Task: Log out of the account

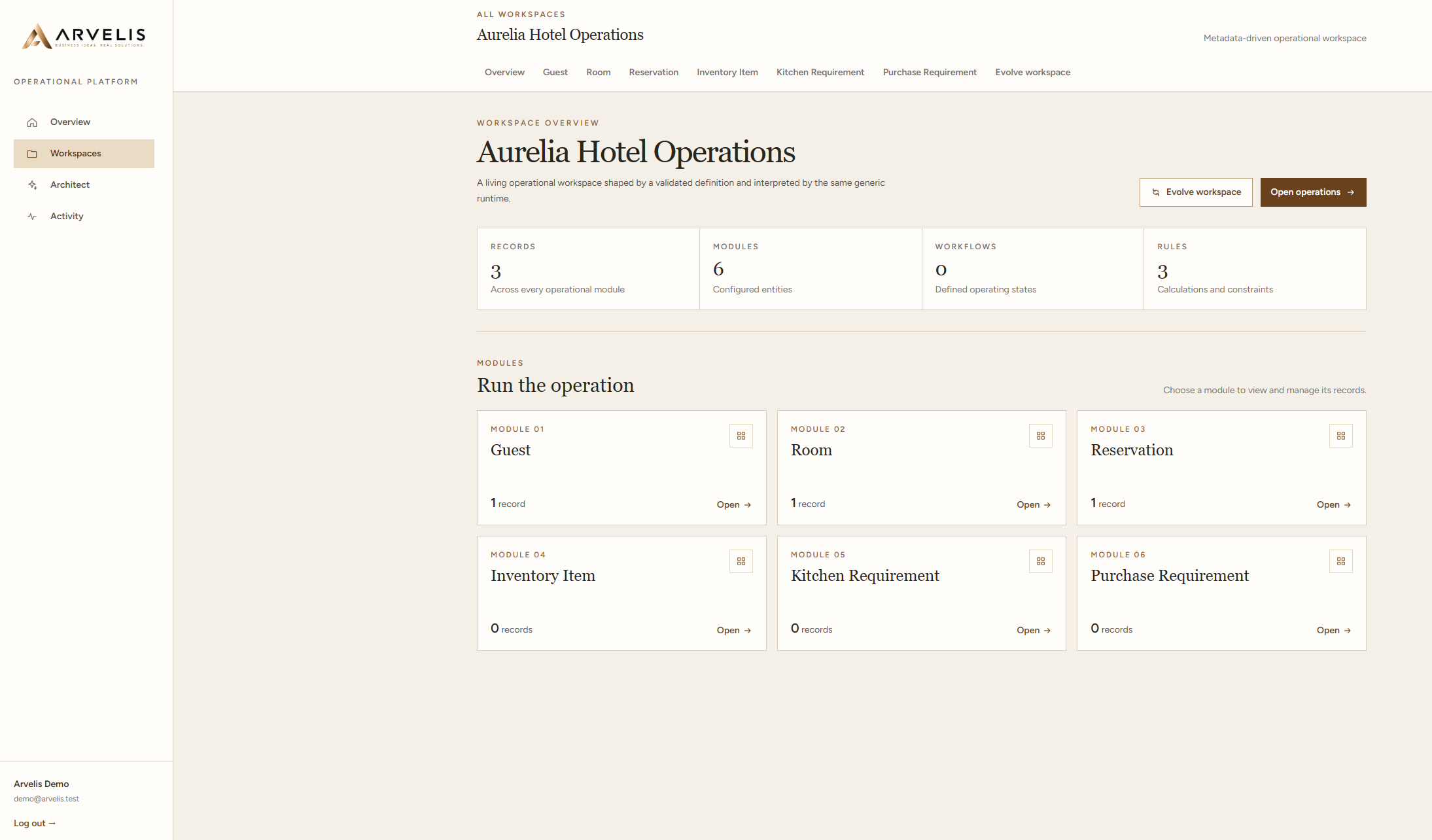Action: (x=35, y=824)
